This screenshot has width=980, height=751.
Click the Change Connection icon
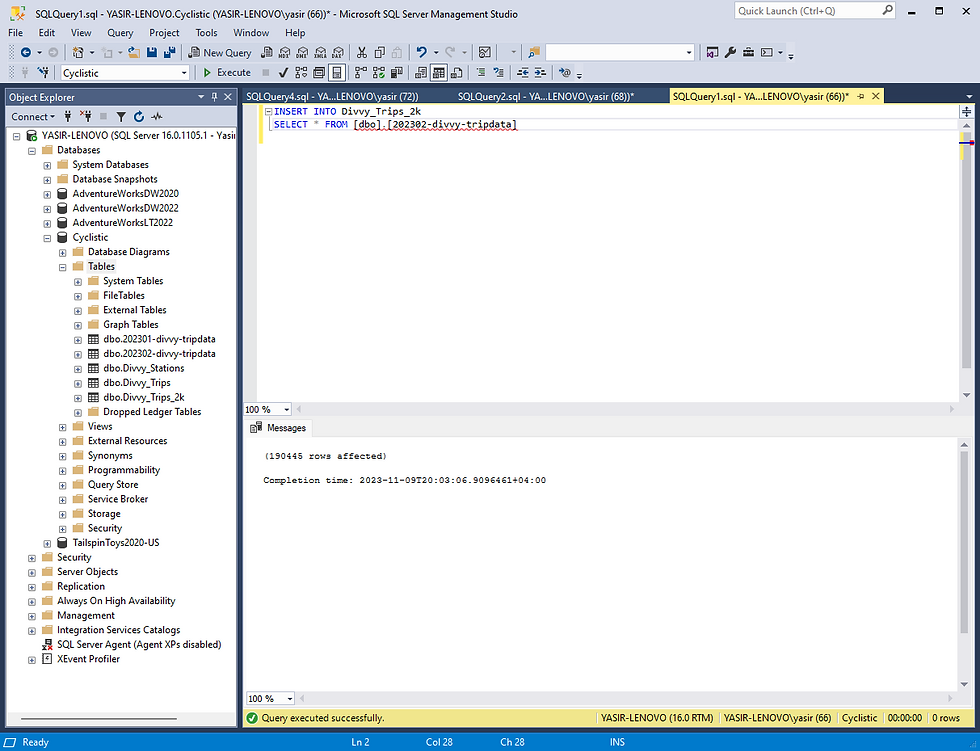point(43,72)
